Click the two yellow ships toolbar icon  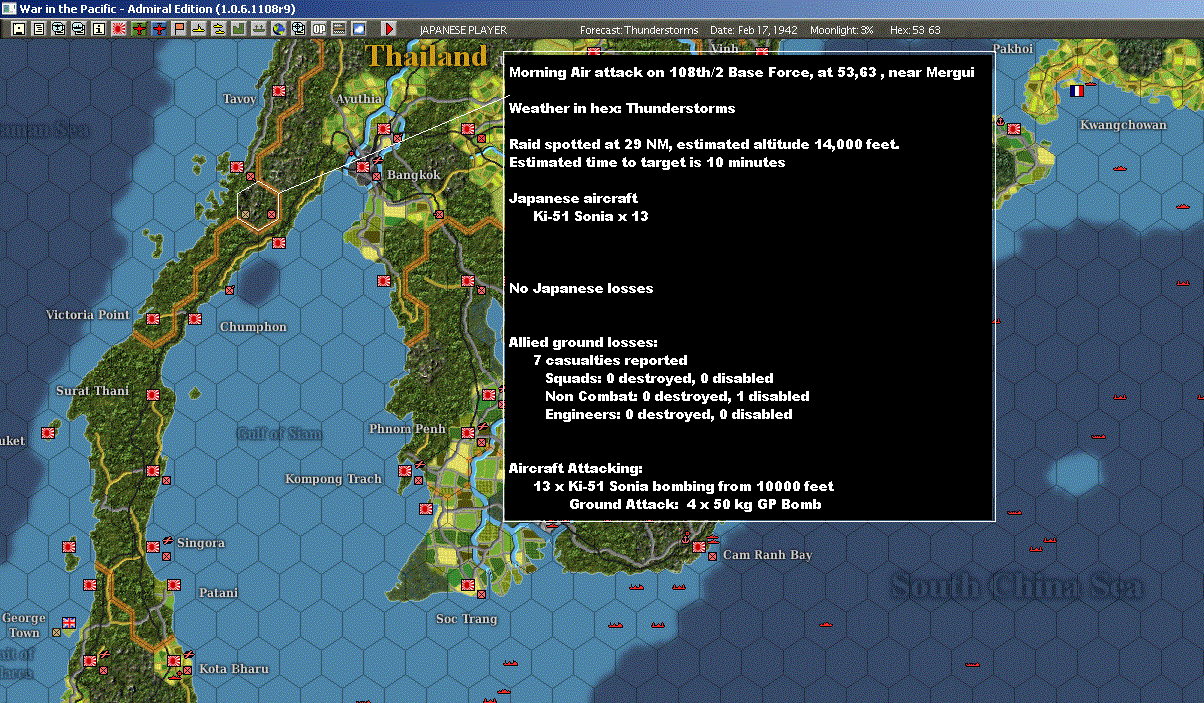point(219,29)
